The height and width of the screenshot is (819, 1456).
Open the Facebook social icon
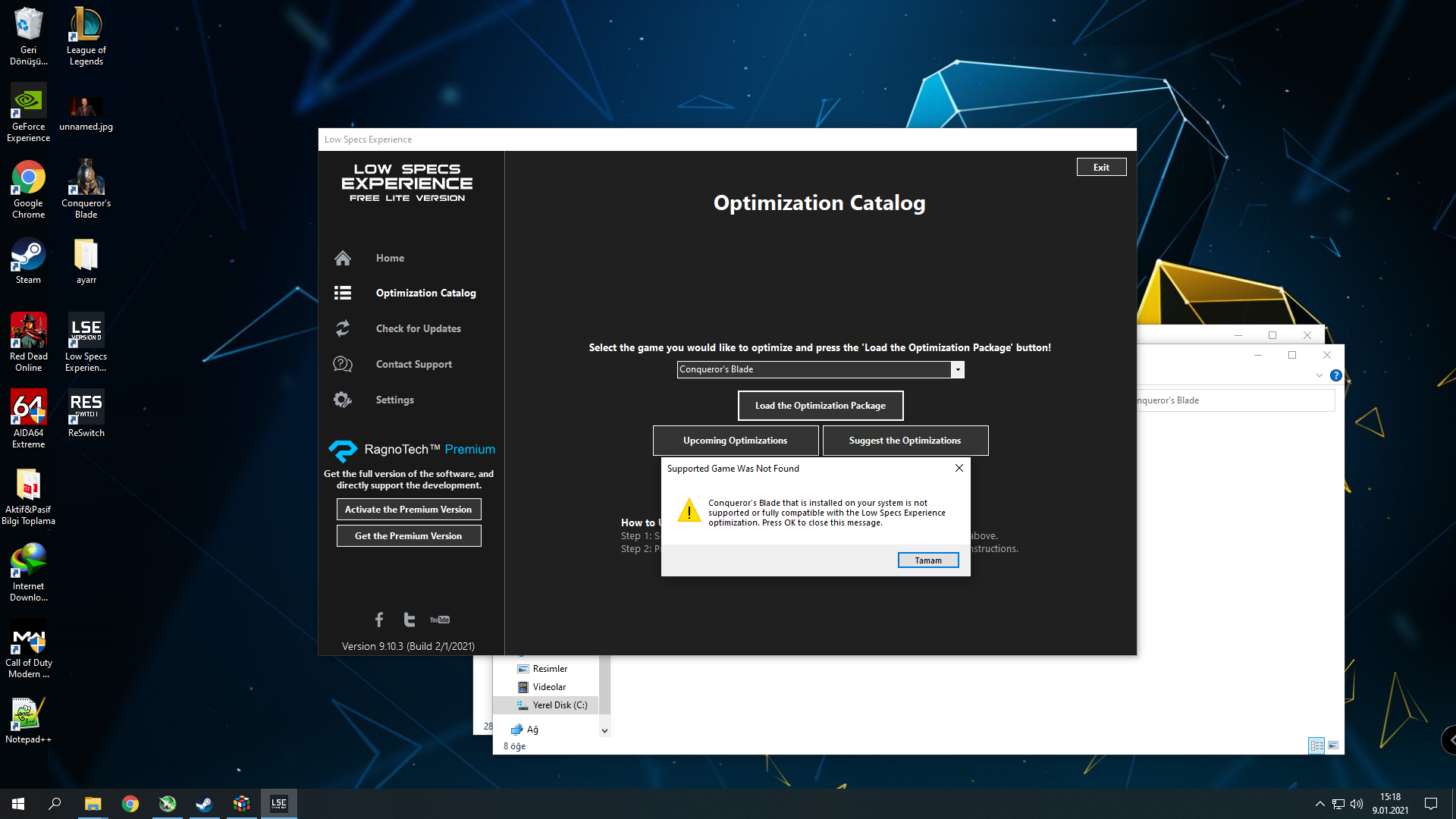[379, 620]
